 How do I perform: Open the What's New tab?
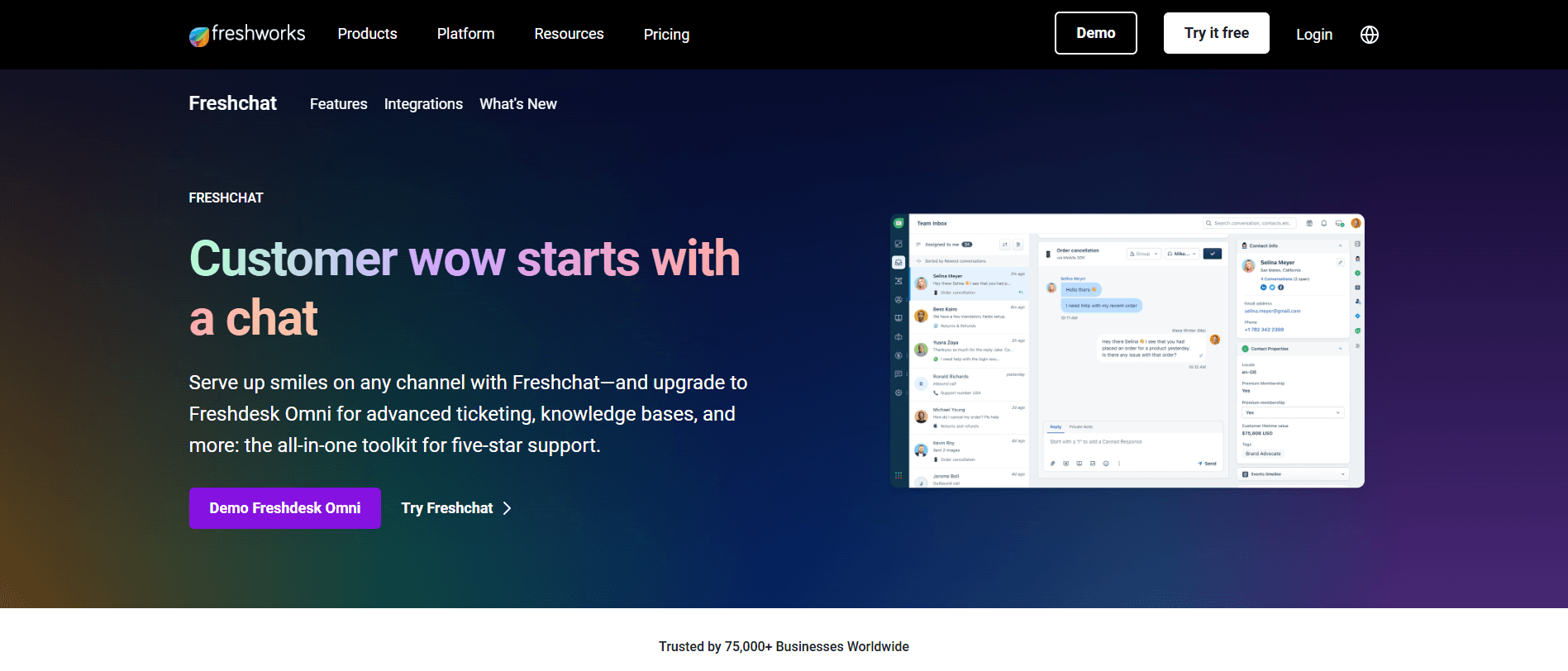[x=518, y=104]
